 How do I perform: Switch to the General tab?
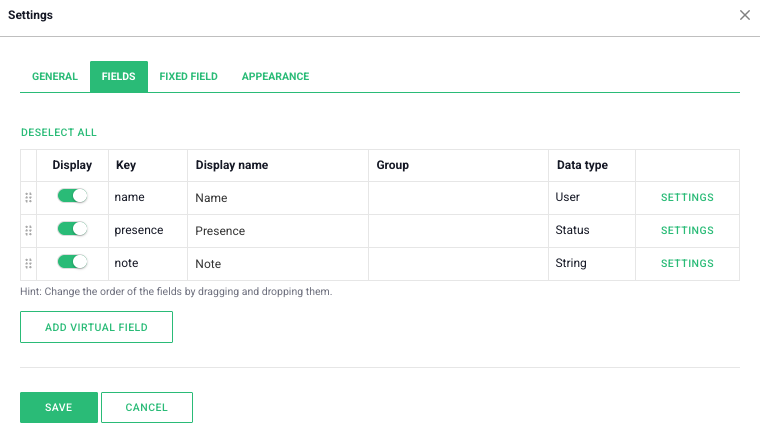click(55, 76)
